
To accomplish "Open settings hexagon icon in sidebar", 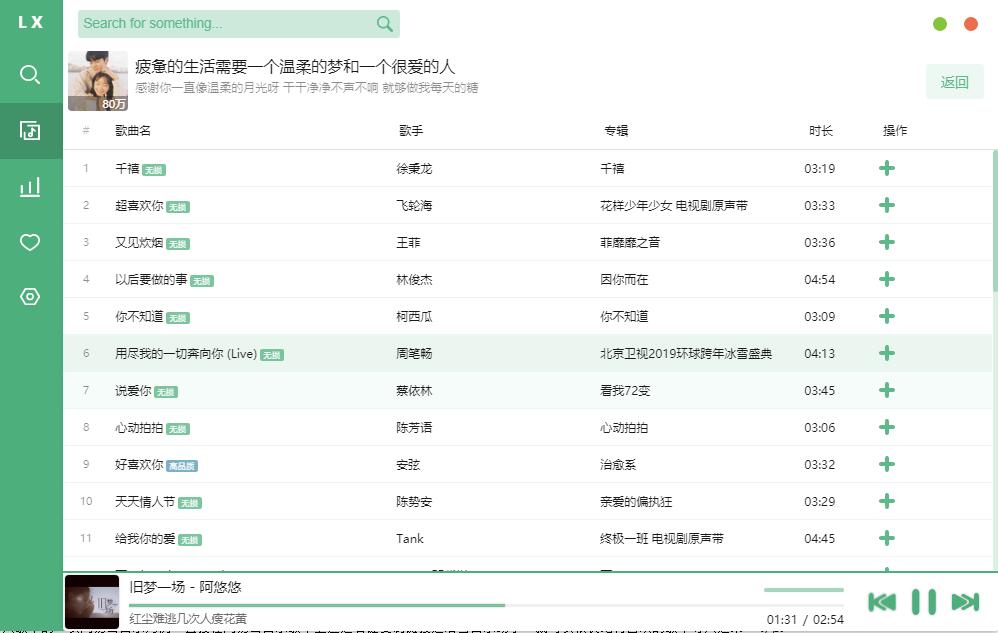I will (30, 296).
